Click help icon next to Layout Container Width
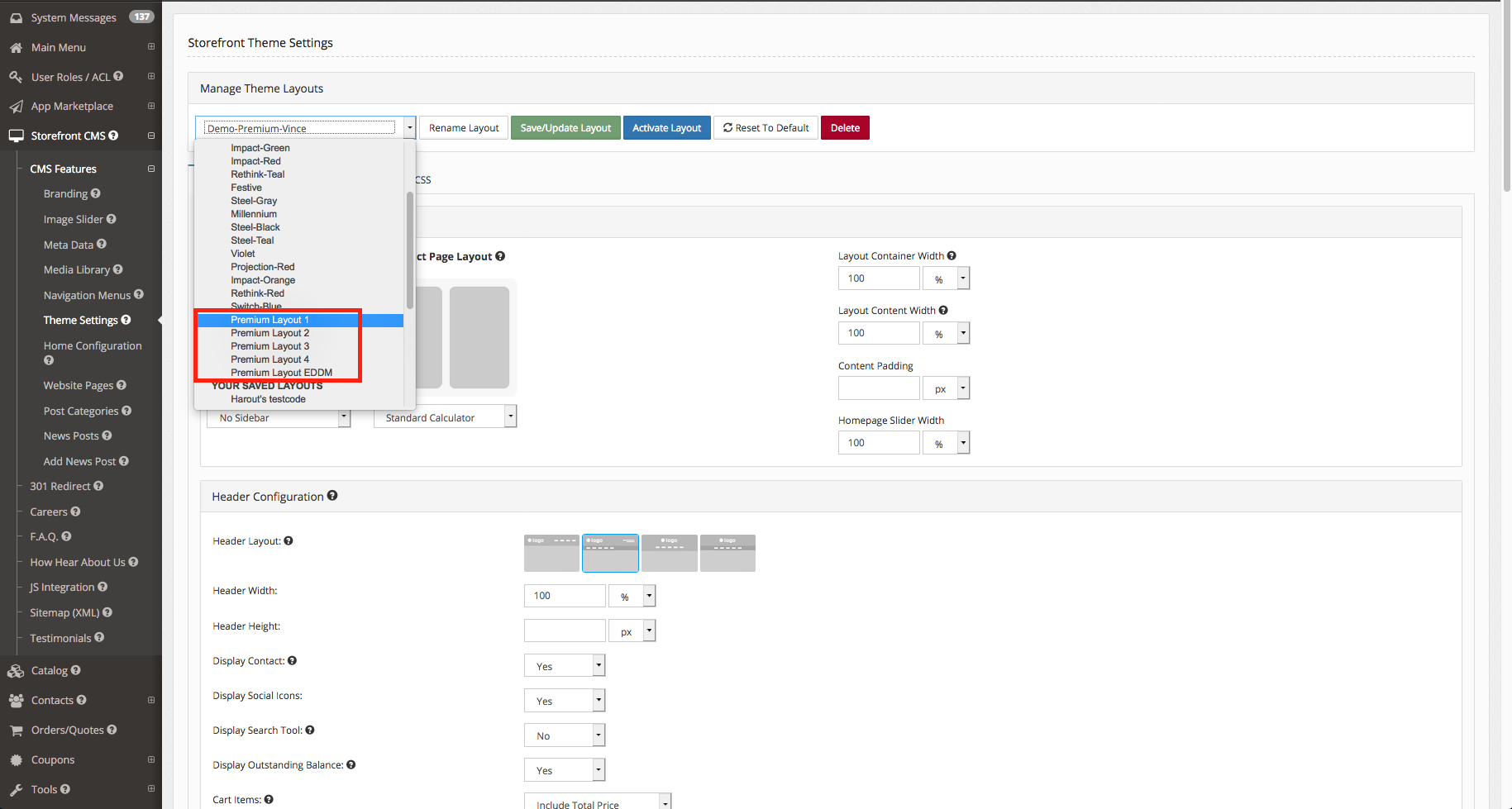The width and height of the screenshot is (1512, 809). (952, 255)
